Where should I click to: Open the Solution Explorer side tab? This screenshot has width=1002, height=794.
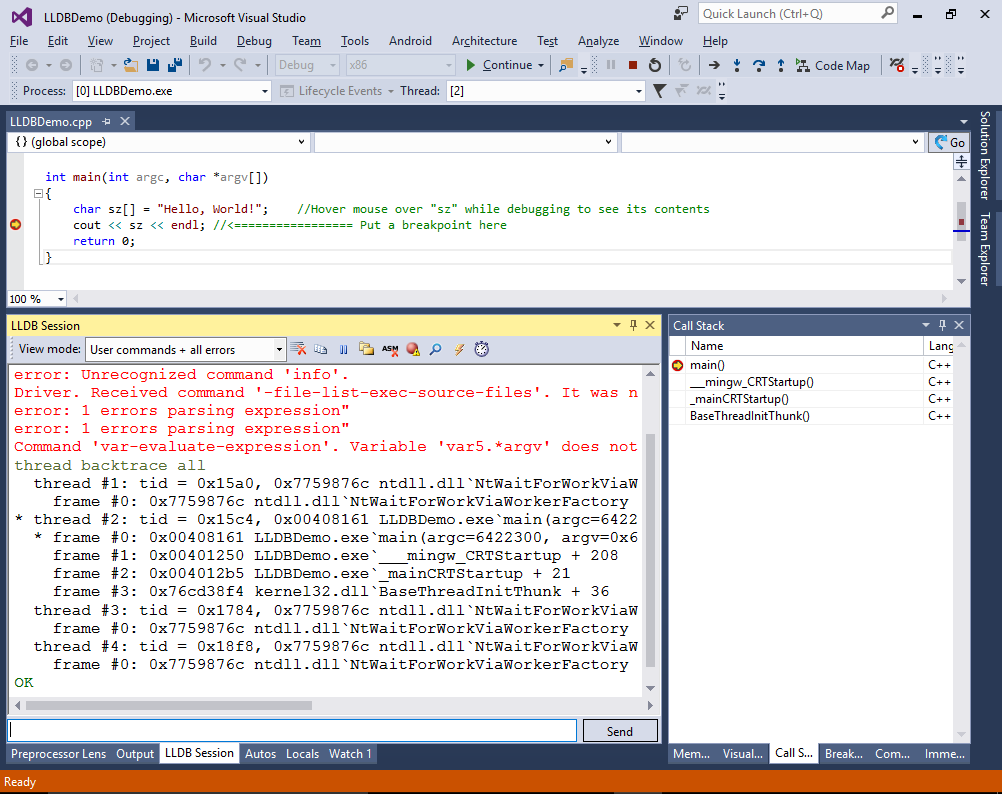[985, 155]
